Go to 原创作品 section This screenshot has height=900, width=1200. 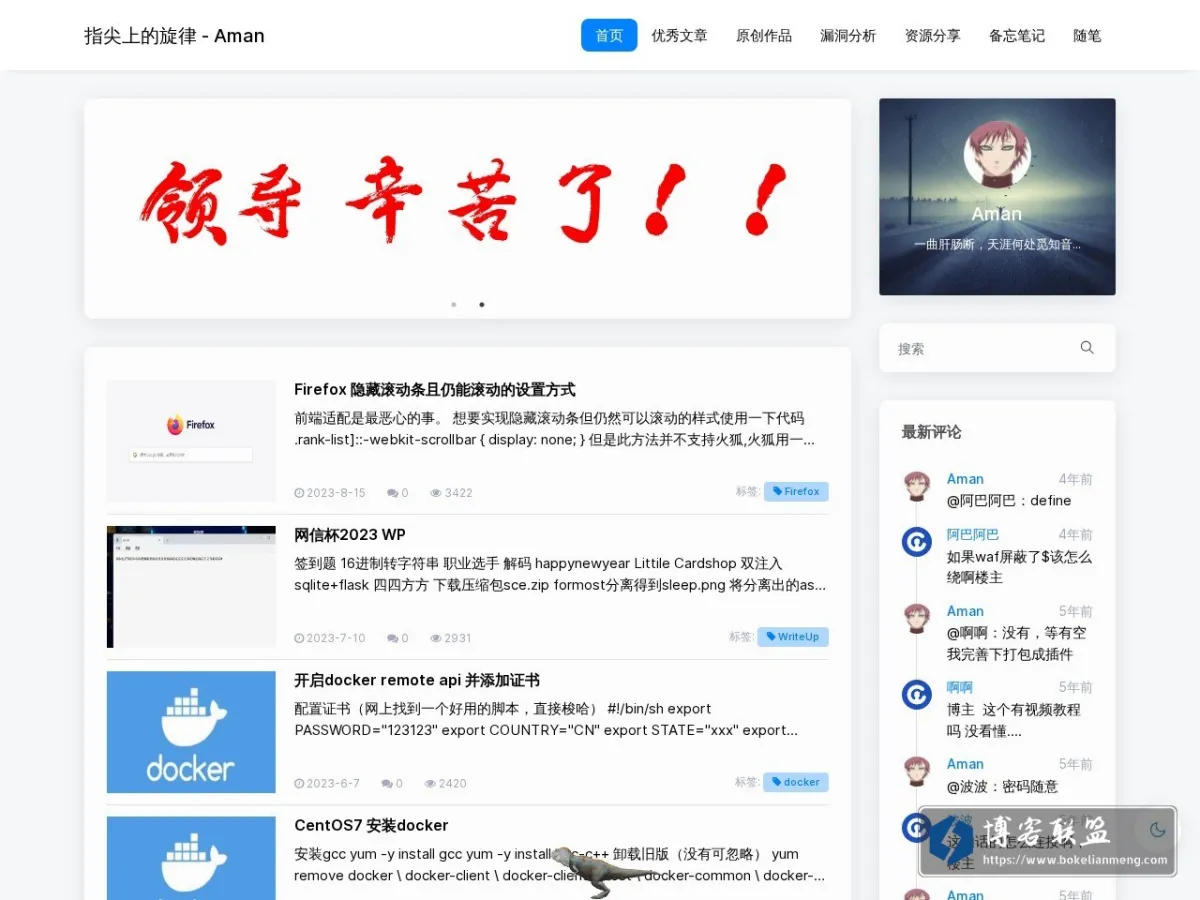pyautogui.click(x=764, y=36)
